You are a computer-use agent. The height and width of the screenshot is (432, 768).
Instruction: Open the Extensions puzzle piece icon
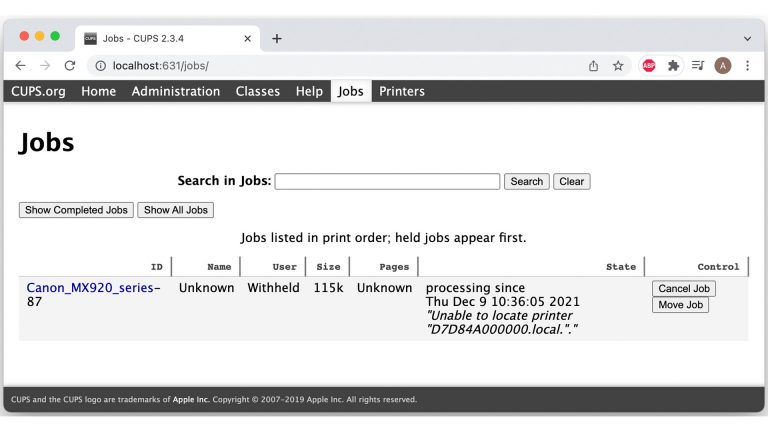pyautogui.click(x=673, y=65)
